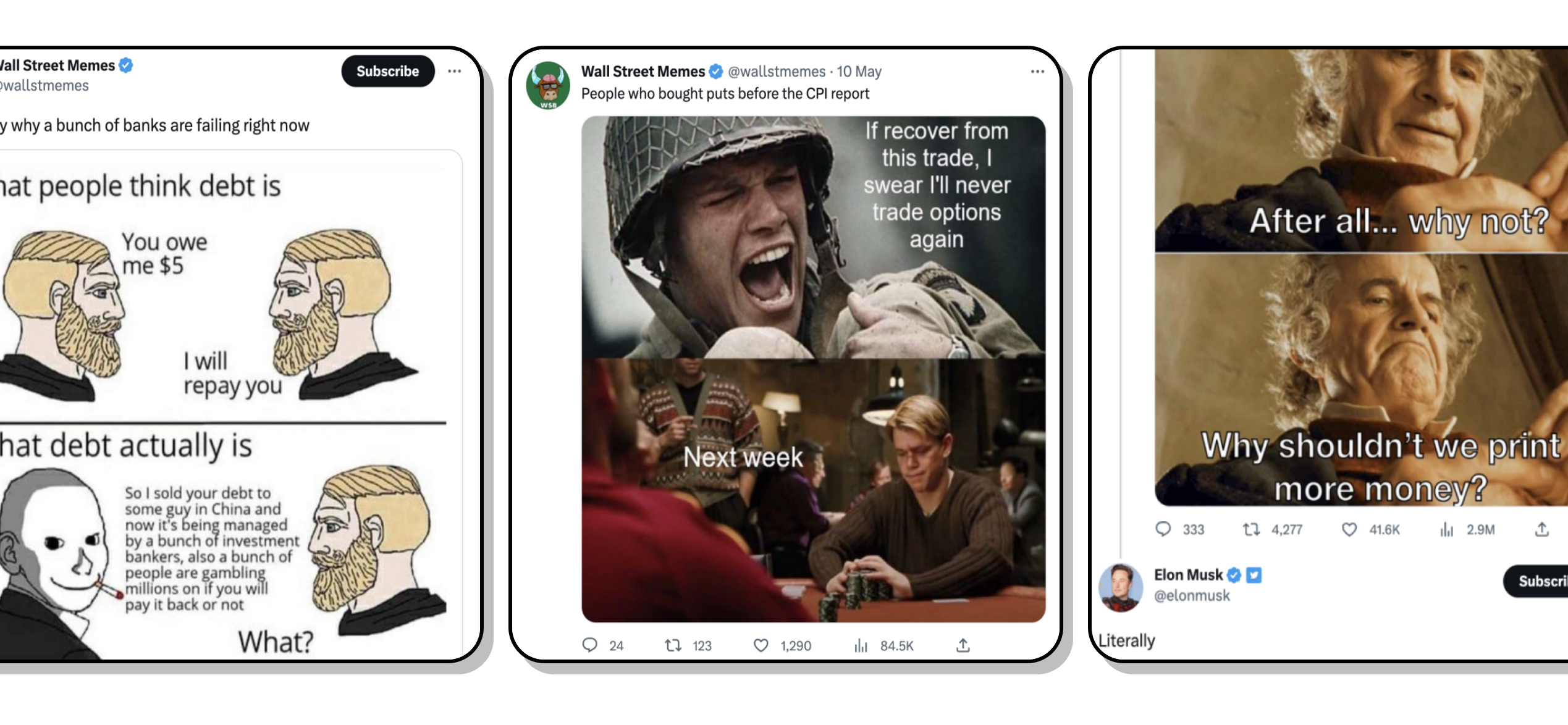
Task: Subscribe to Elon Musk's account
Action: coord(1538,581)
